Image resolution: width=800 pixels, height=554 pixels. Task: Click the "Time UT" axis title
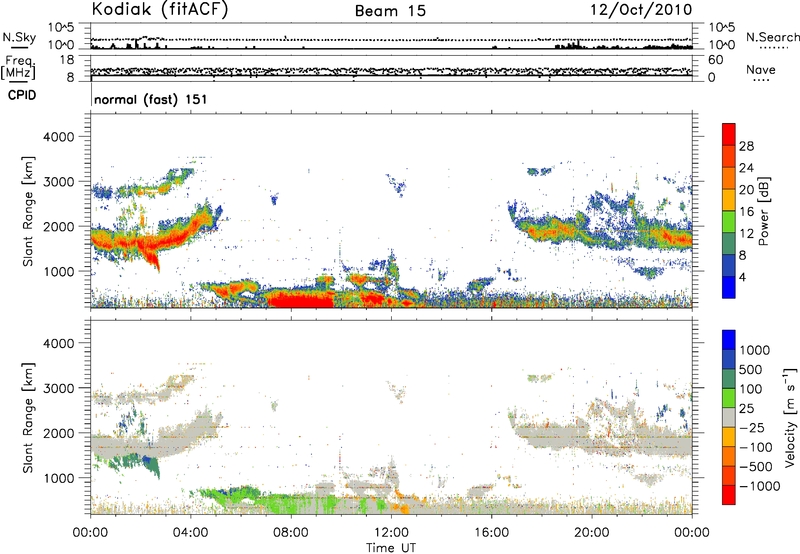[391, 548]
